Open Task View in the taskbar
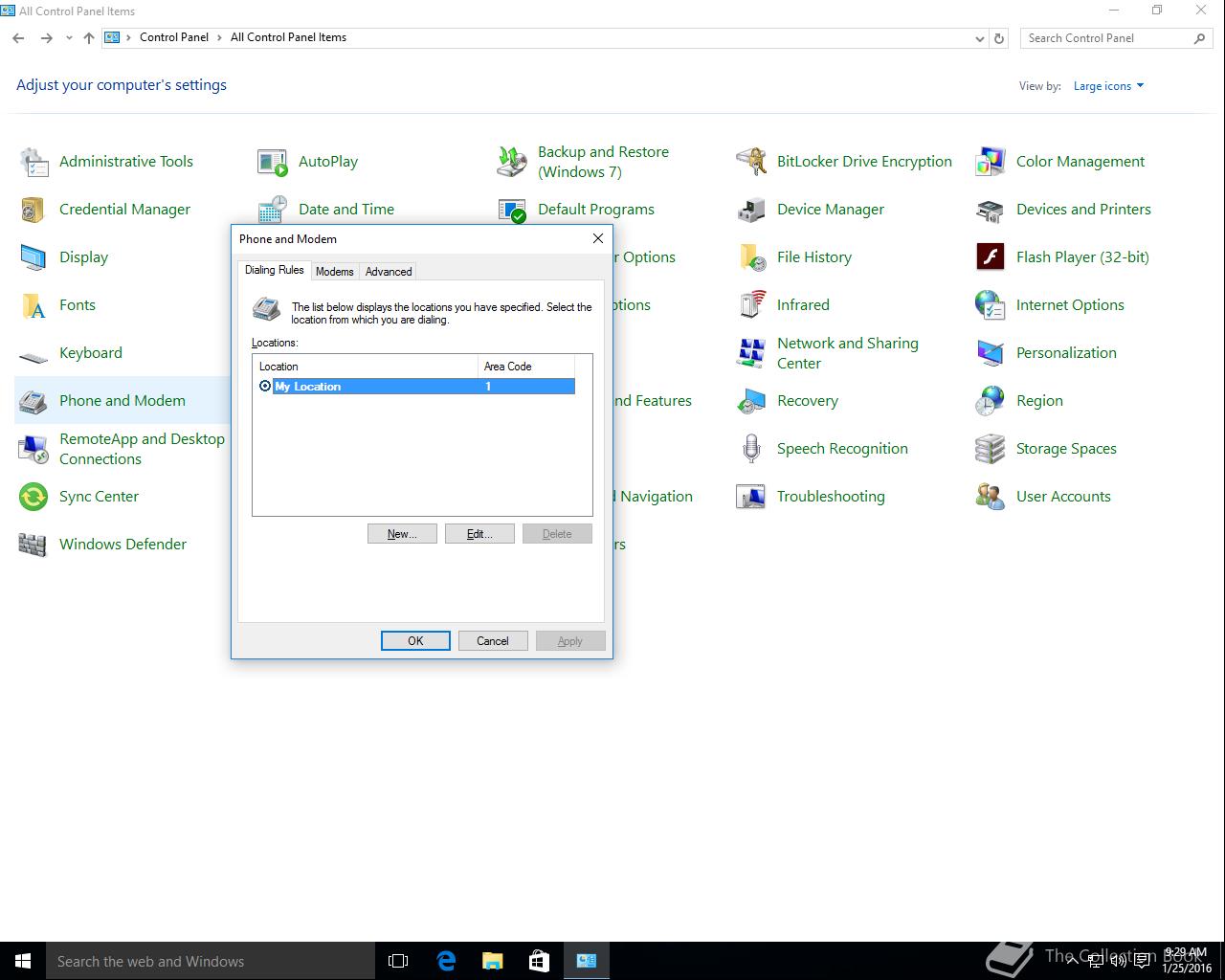This screenshot has height=980, width=1225. point(398,961)
